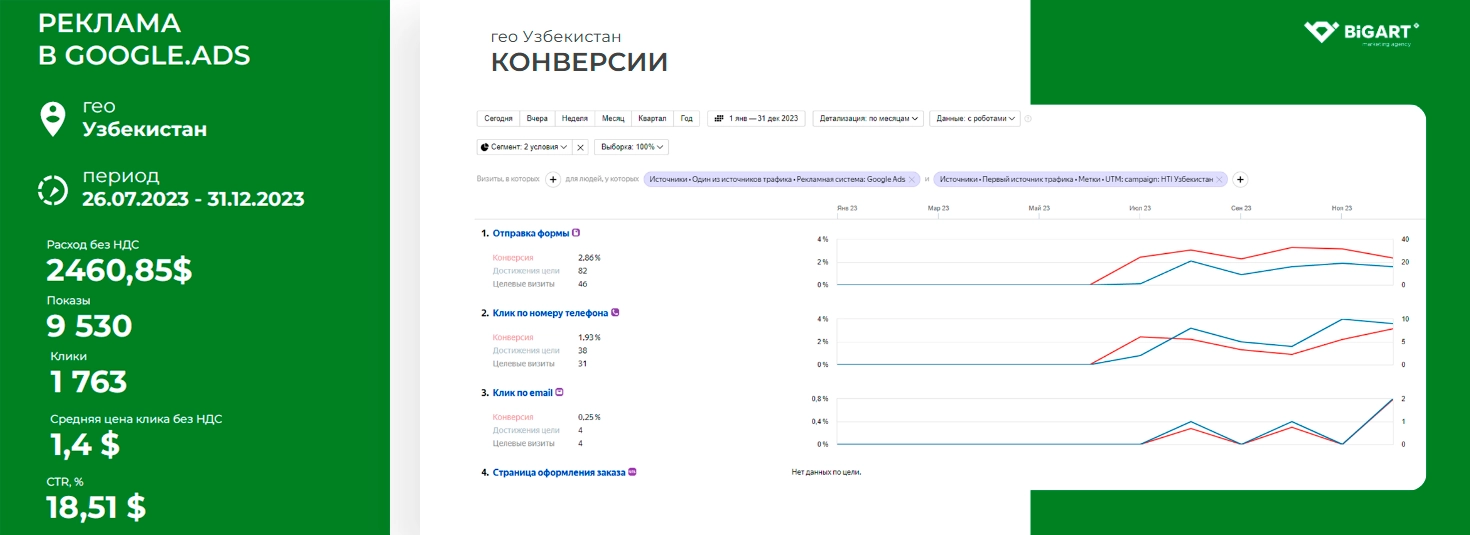This screenshot has width=1470, height=535.
Task: Select the Сегодня period
Action: pos(498,118)
